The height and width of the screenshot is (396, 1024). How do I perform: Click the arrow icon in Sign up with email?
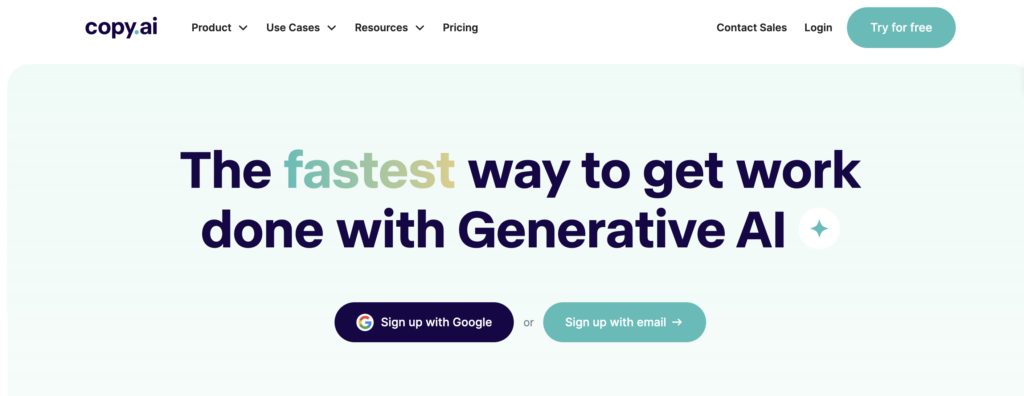point(677,322)
